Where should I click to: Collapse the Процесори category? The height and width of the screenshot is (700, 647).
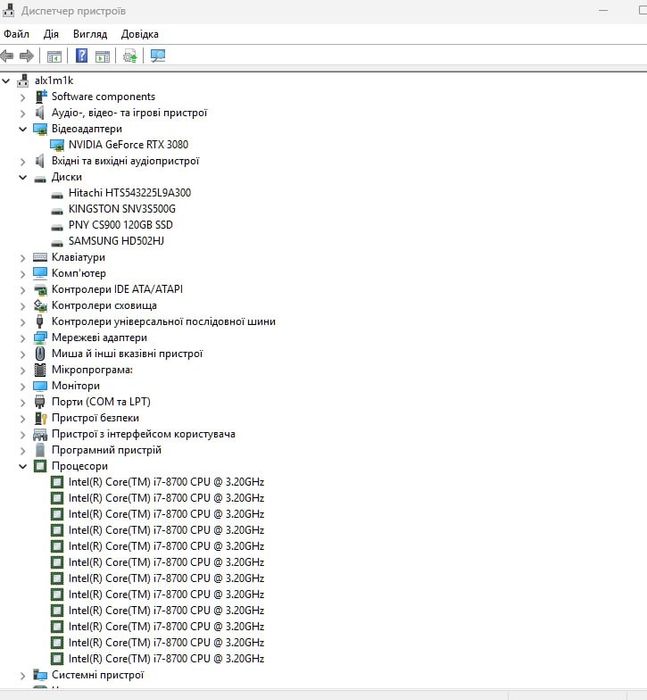23,467
